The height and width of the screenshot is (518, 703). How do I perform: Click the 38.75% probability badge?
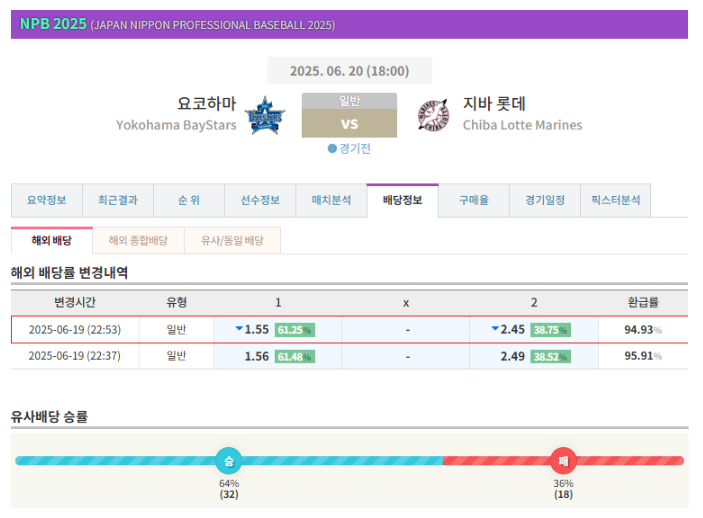click(x=551, y=330)
